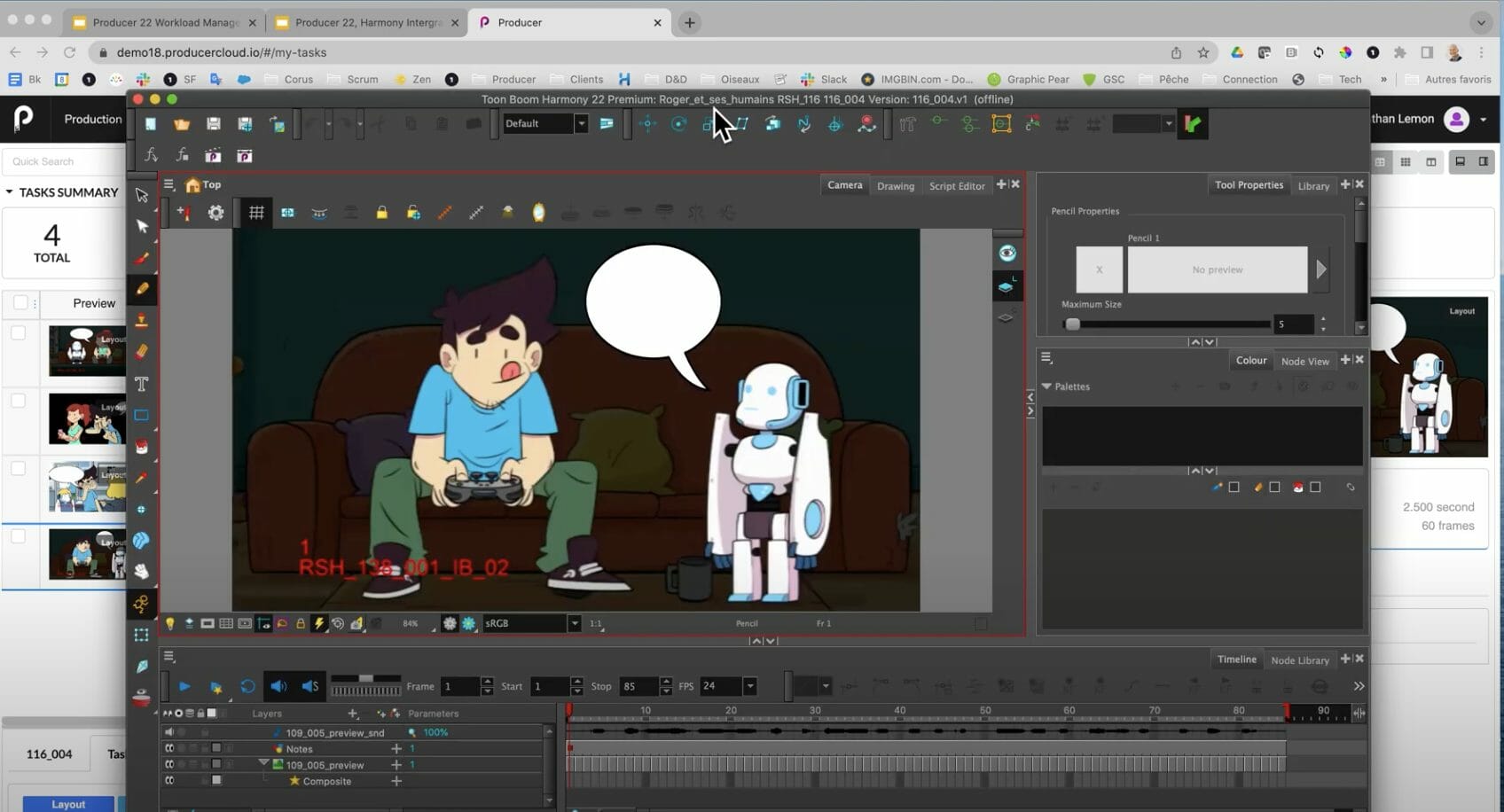Screen dimensions: 1504x812
Task: Toggle Loop playback in Timeline
Action: point(247,687)
